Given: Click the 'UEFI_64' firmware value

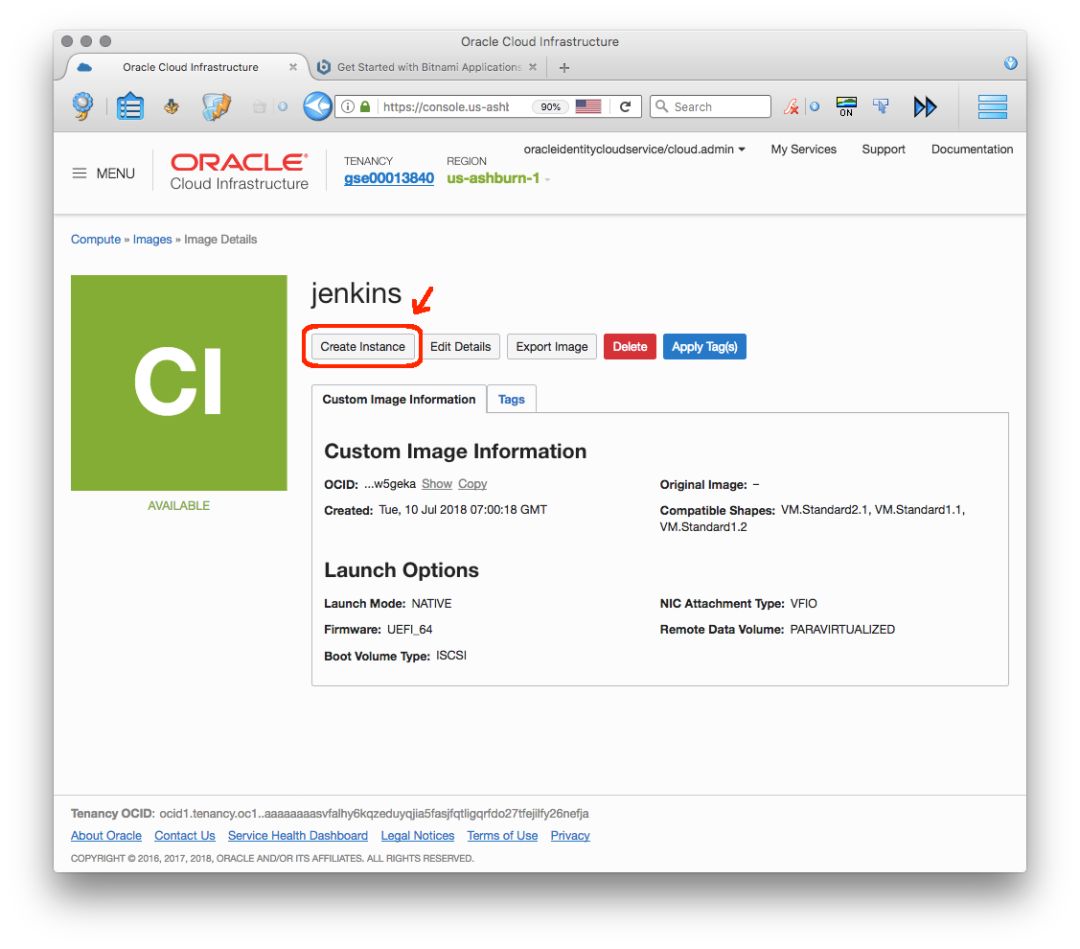Looking at the screenshot, I should [x=410, y=629].
